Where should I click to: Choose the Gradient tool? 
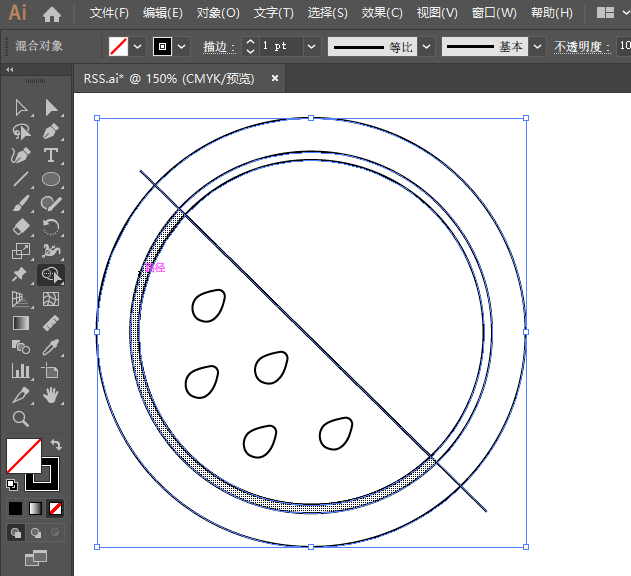(20, 323)
